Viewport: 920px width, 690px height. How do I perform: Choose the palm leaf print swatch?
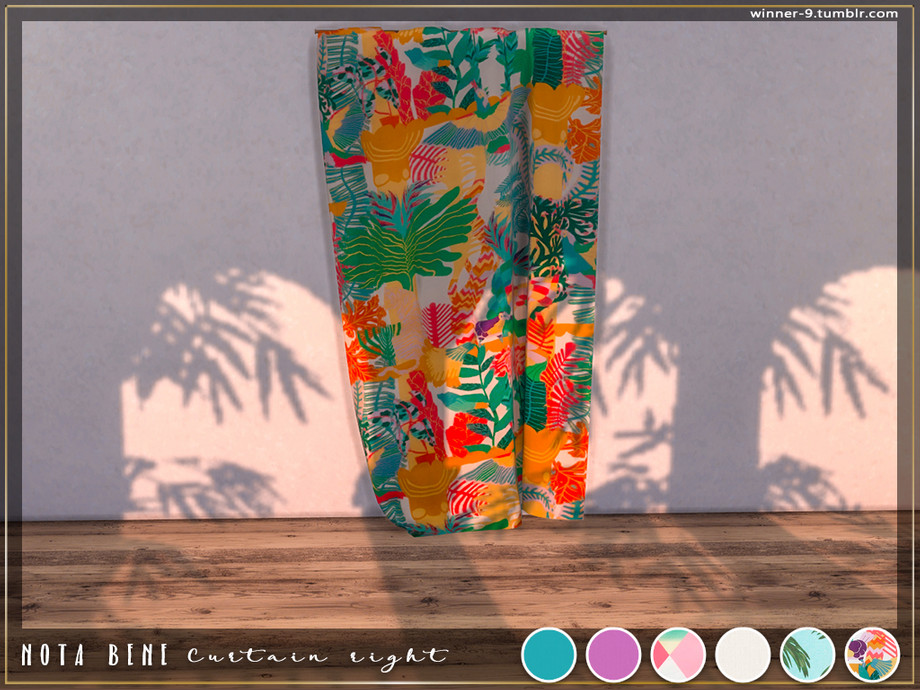pyautogui.click(x=807, y=654)
